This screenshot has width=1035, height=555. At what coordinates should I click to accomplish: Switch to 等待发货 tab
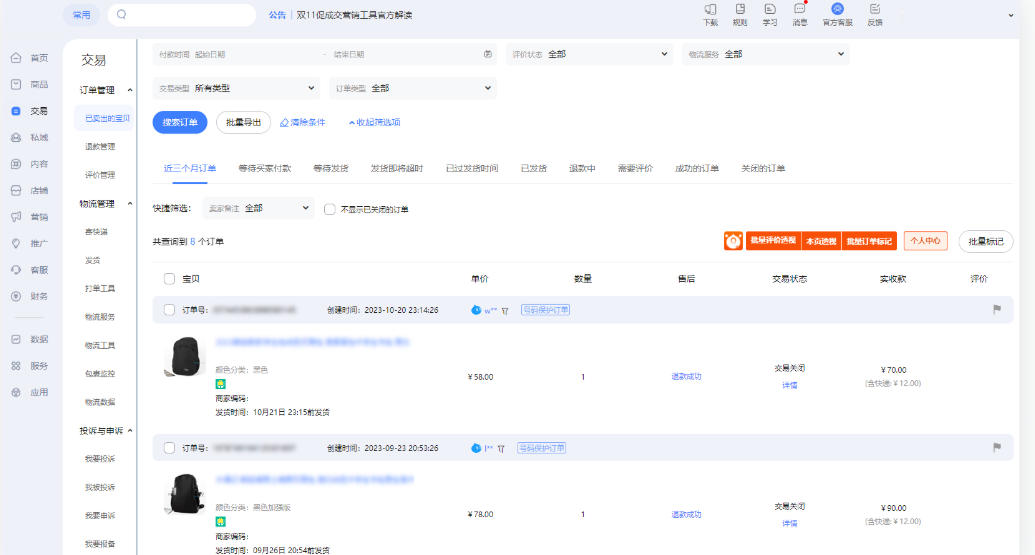tap(330, 168)
